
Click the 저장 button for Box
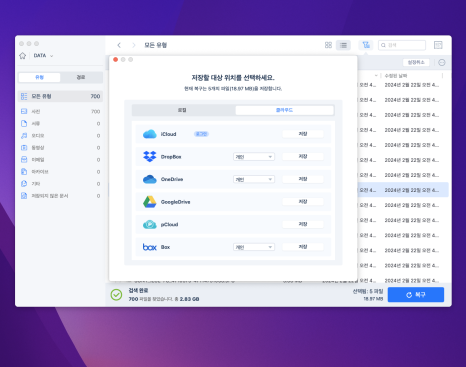point(303,247)
